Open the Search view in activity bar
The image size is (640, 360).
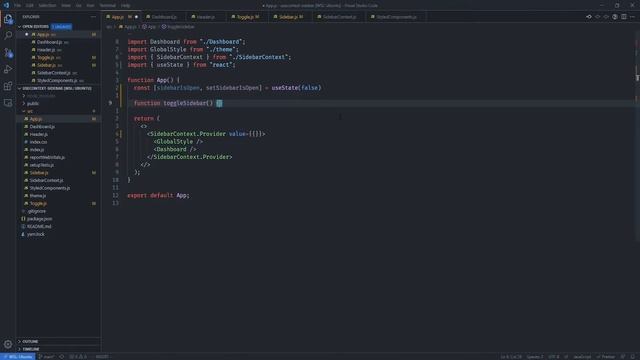tap(8, 36)
